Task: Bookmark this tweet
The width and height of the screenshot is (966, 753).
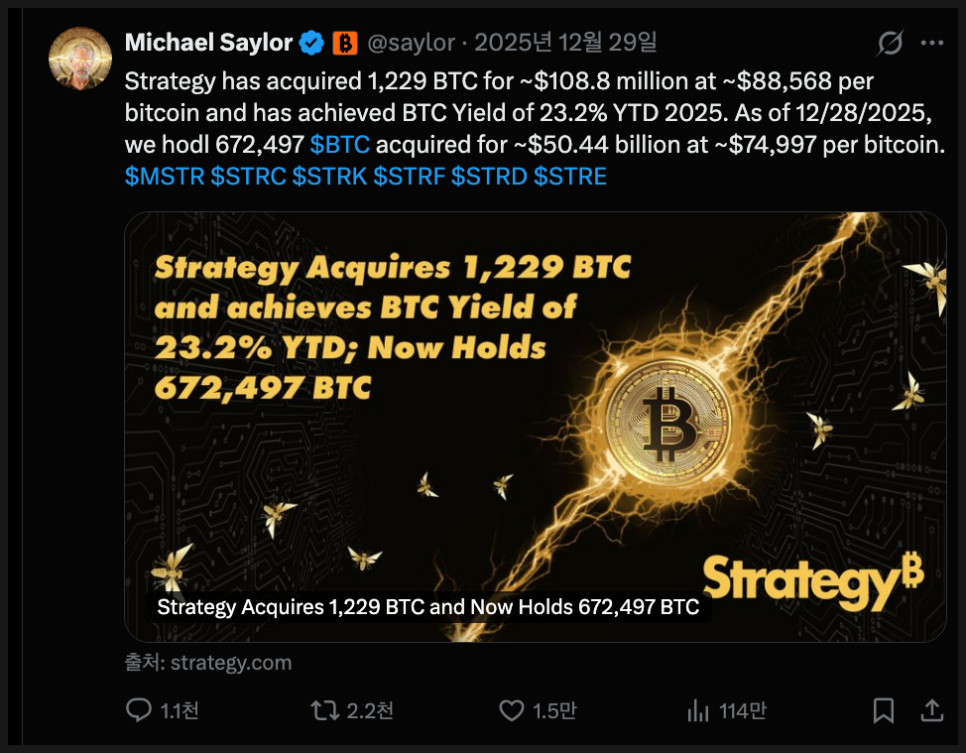Action: point(883,710)
